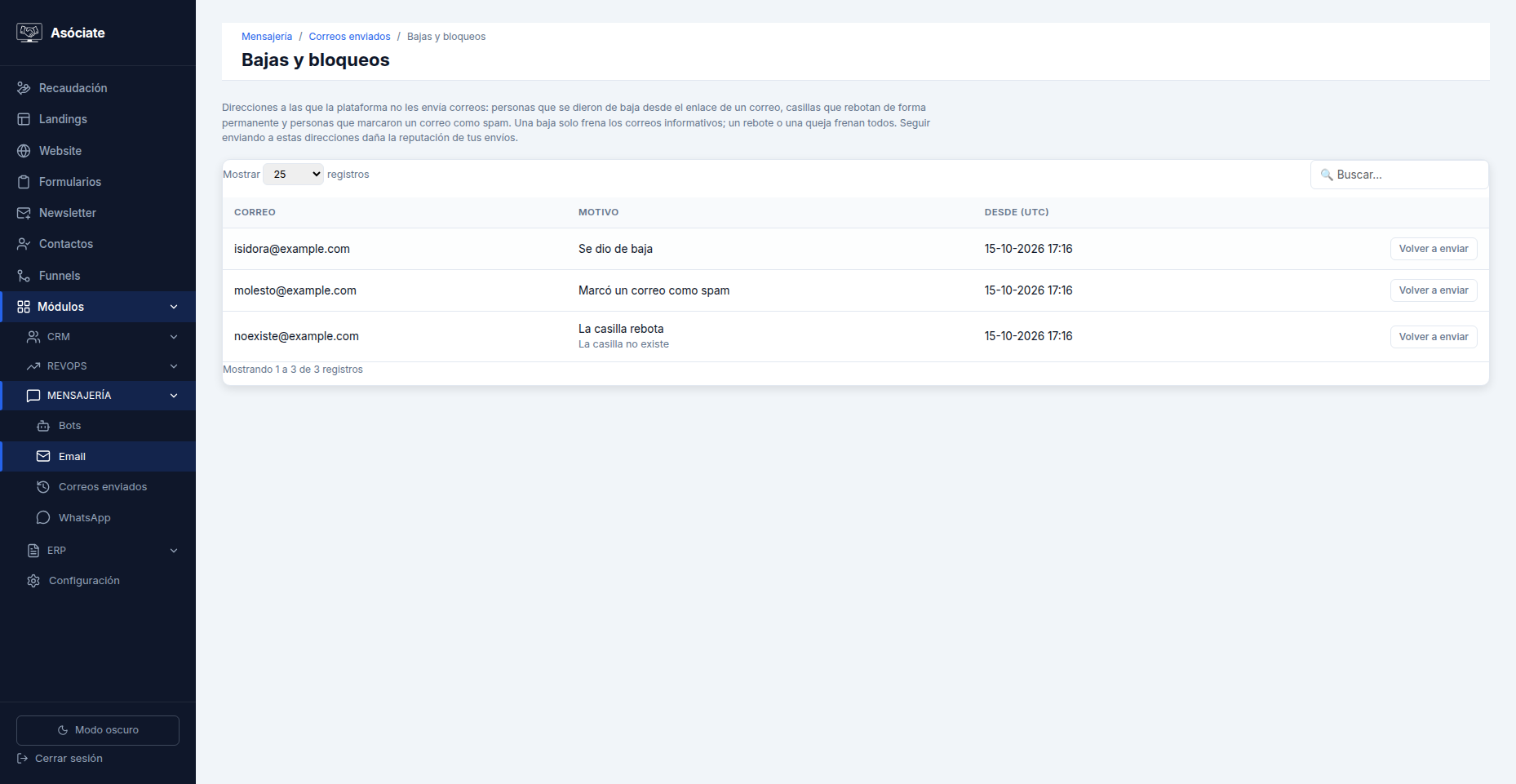The image size is (1516, 784).
Task: Click the 'La casilla no existe' subtext
Action: click(x=623, y=344)
